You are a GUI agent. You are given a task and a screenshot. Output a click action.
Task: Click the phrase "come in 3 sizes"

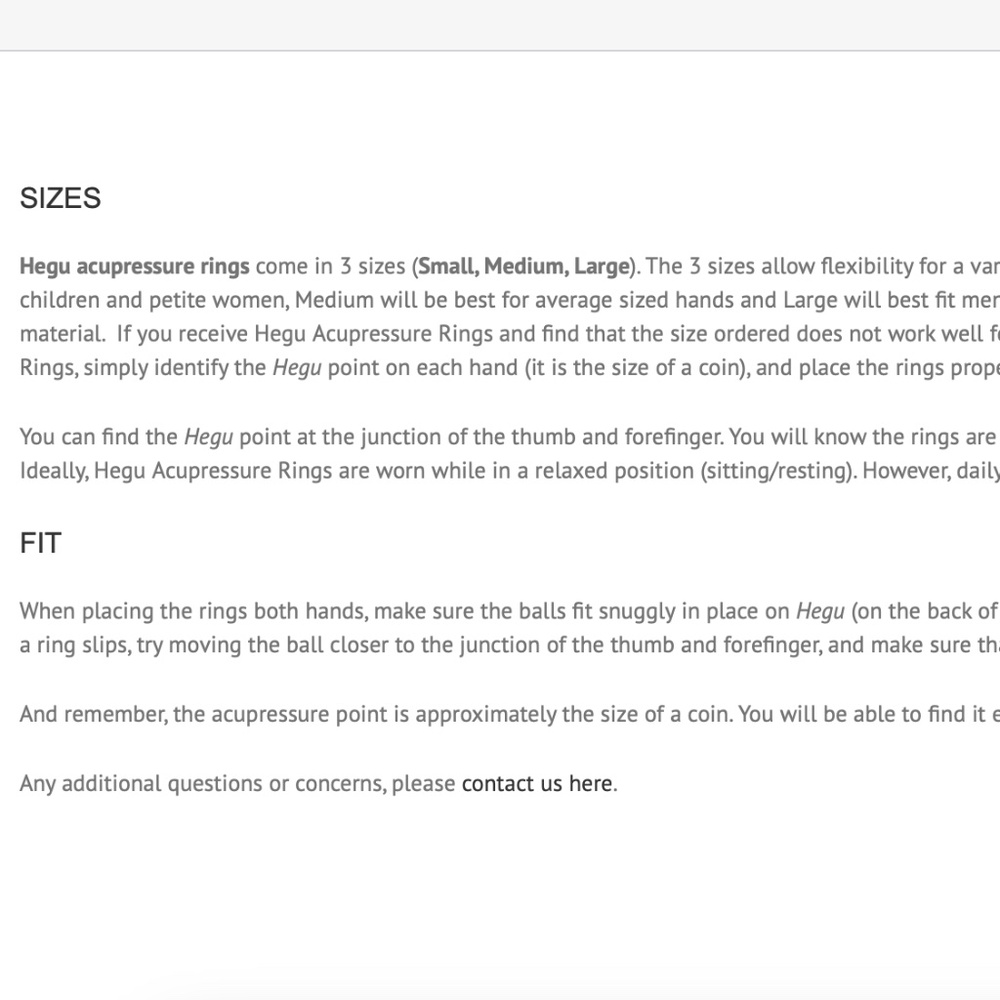click(330, 266)
